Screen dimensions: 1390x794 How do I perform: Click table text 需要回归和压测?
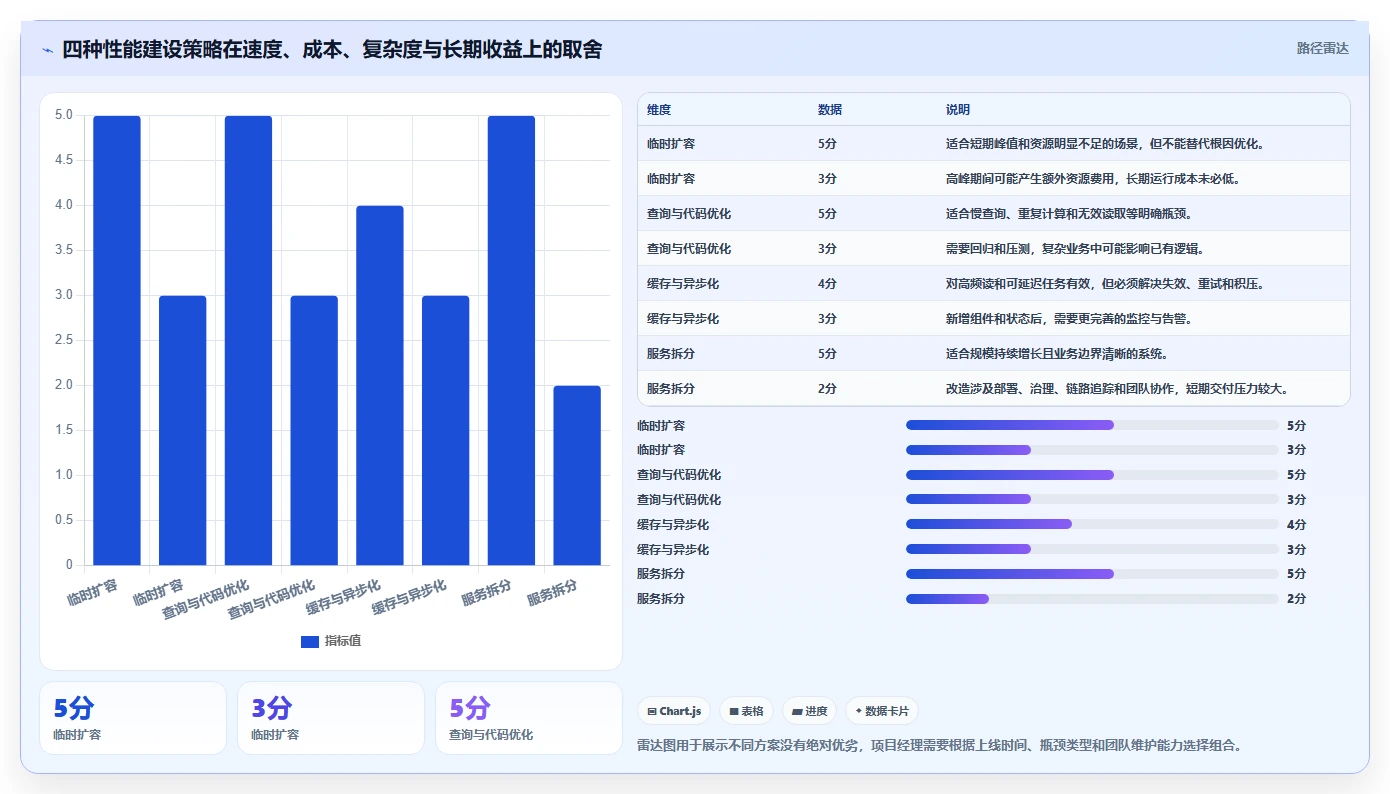click(990, 249)
